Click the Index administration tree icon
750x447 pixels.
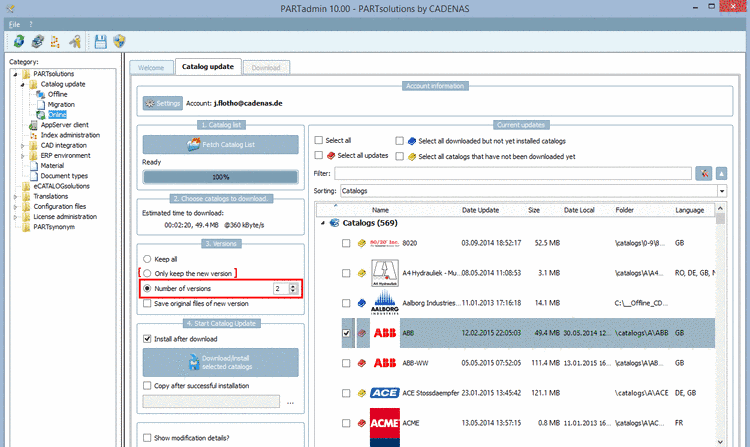point(33,135)
